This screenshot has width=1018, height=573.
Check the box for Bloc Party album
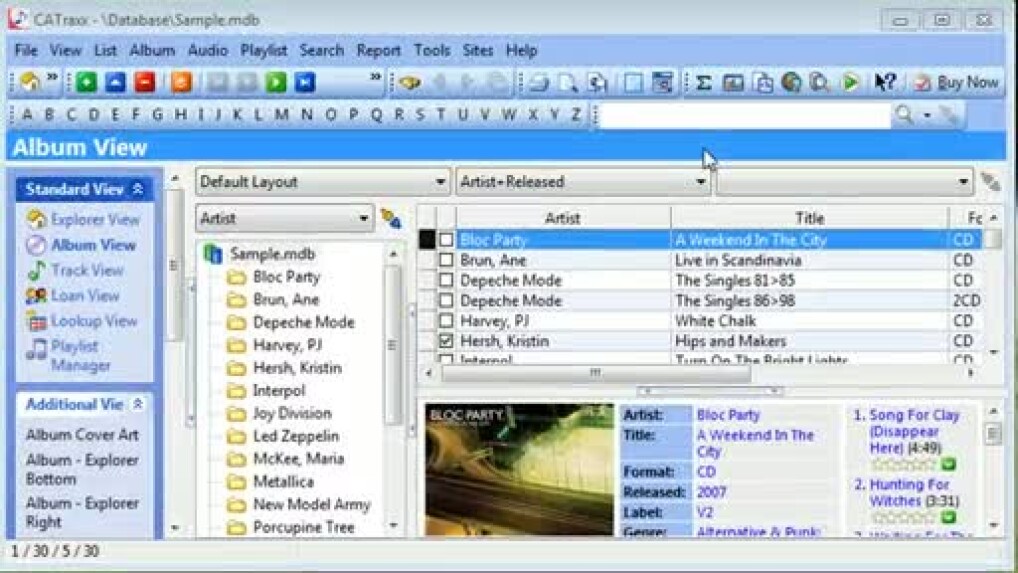446,240
